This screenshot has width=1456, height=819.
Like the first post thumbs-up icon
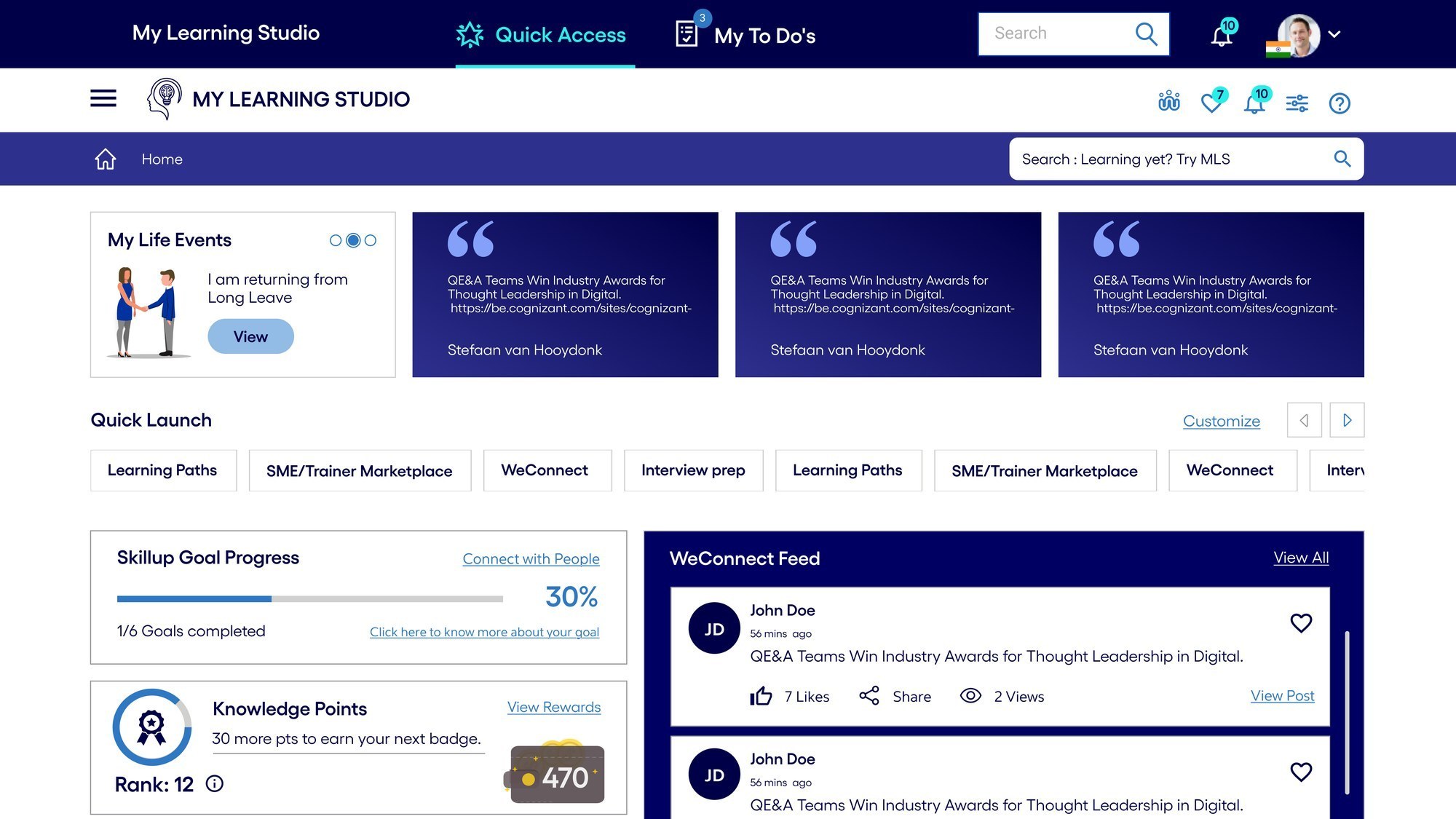coord(761,696)
